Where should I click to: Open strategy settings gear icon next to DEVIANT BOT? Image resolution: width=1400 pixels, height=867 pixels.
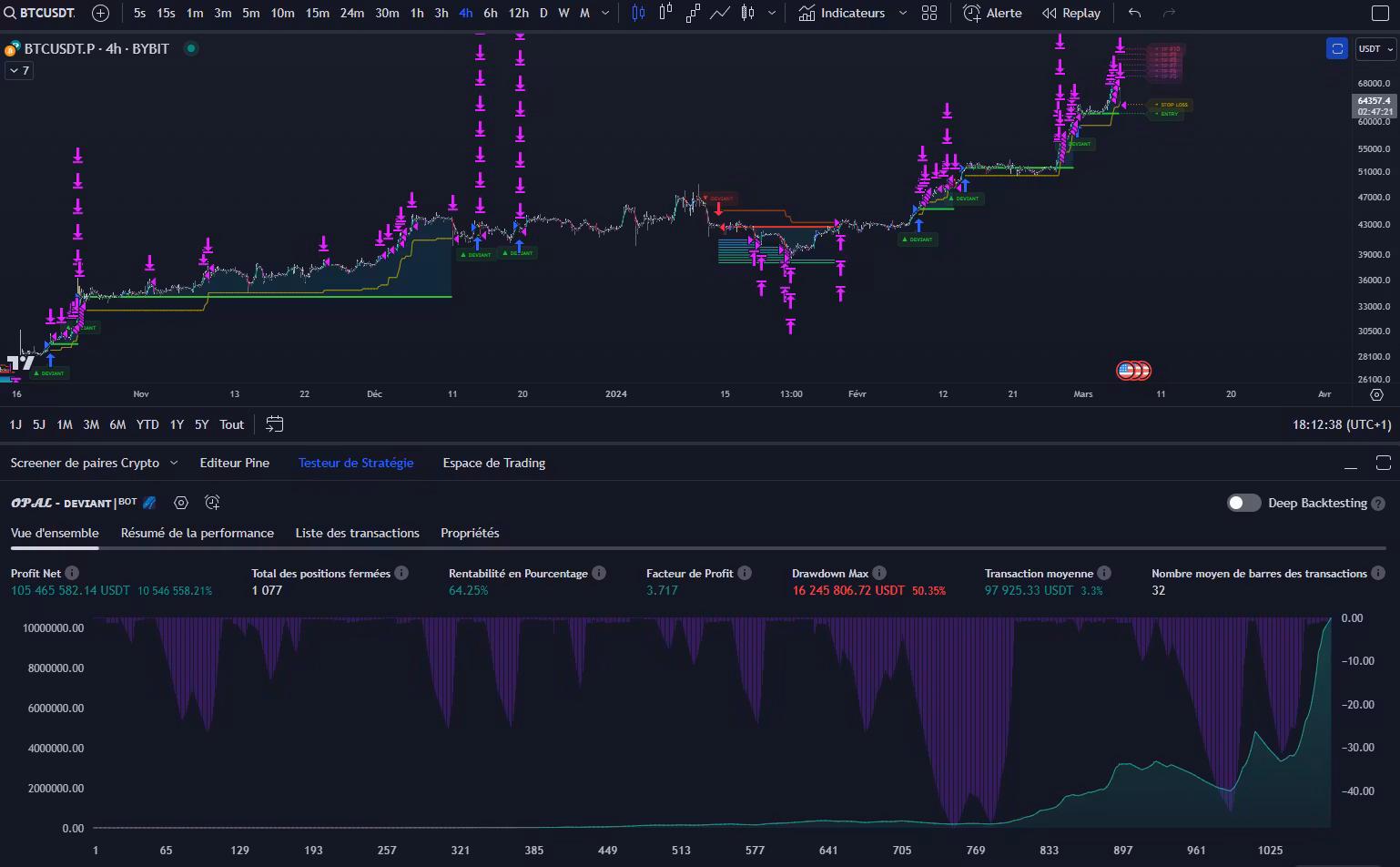[x=181, y=503]
